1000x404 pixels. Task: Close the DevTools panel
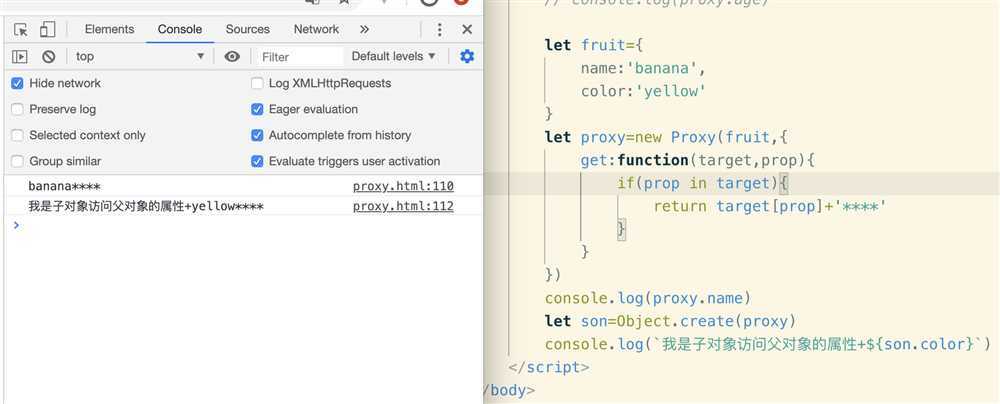(467, 30)
